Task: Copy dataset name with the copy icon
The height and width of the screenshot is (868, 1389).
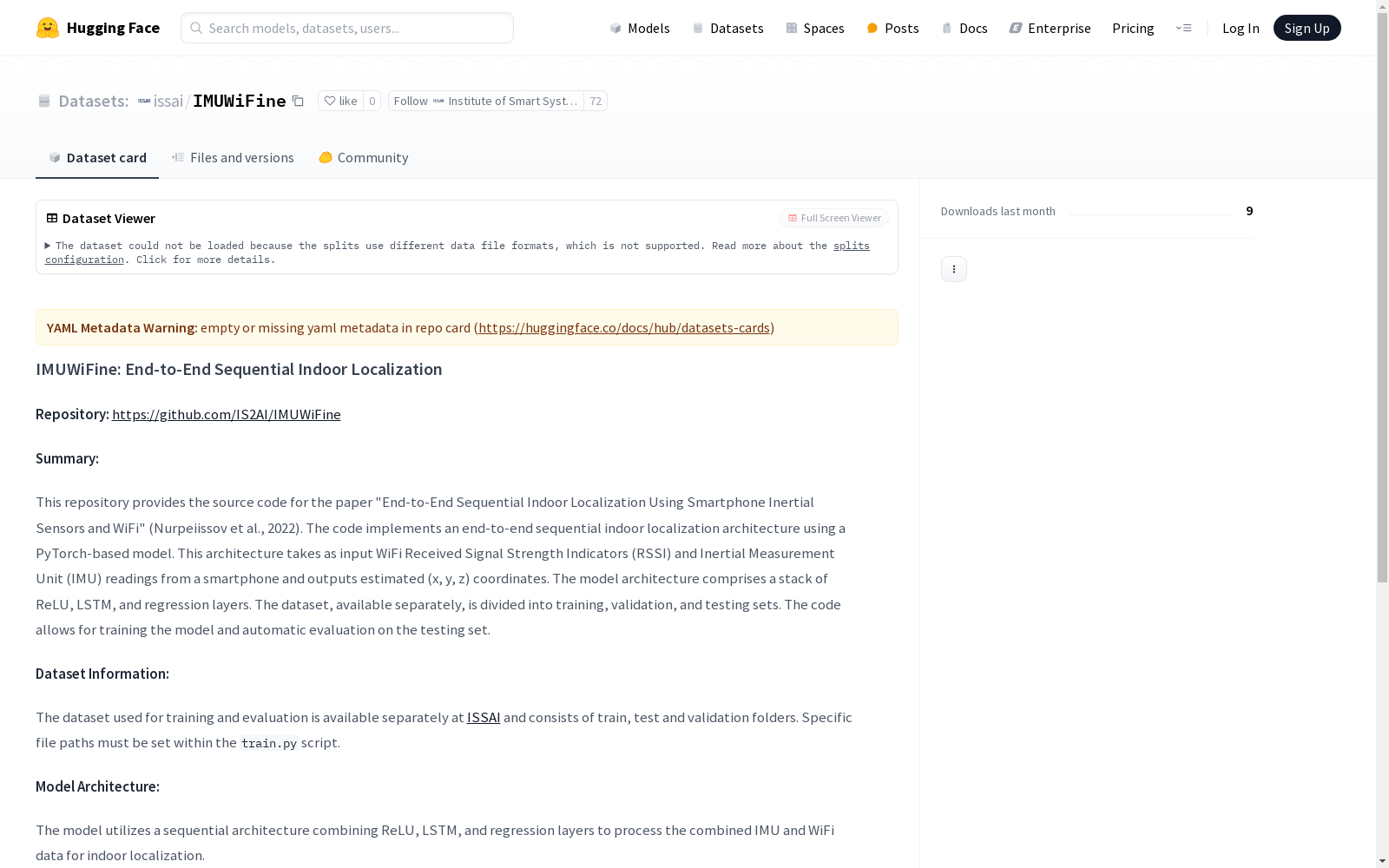Action: click(x=298, y=101)
